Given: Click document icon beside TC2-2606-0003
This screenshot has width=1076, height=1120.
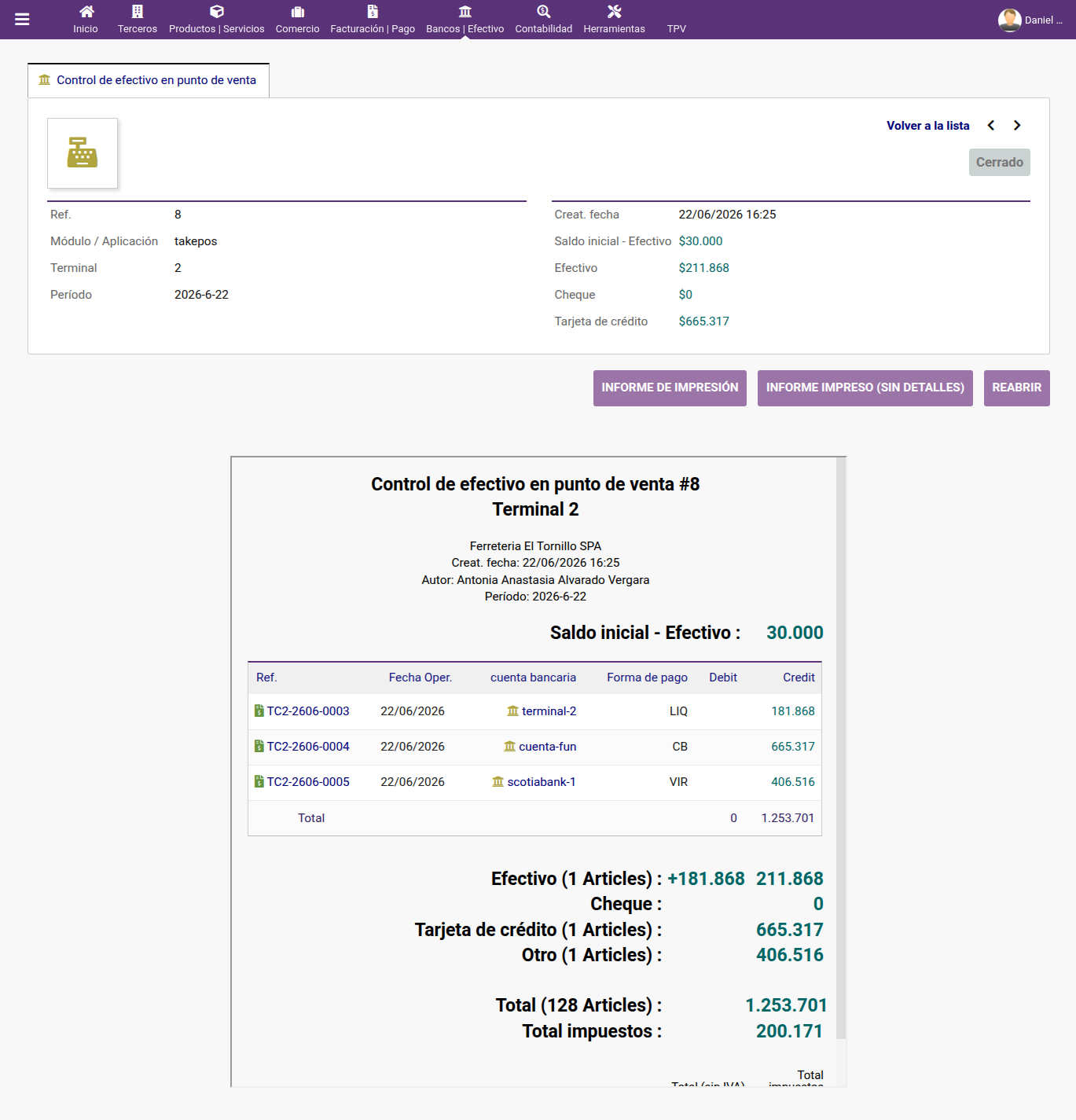Looking at the screenshot, I should 259,711.
